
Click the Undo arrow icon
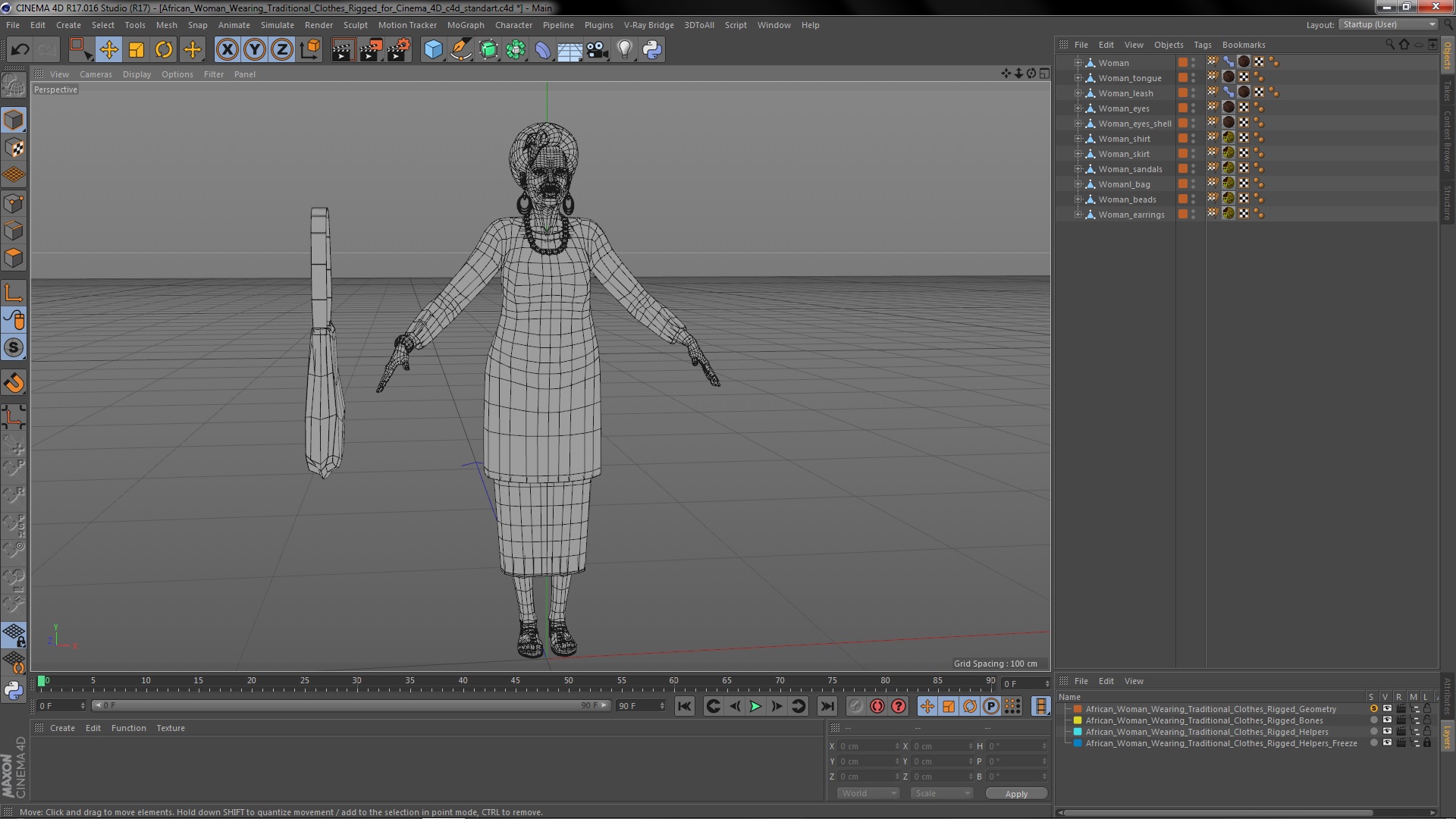(x=20, y=50)
